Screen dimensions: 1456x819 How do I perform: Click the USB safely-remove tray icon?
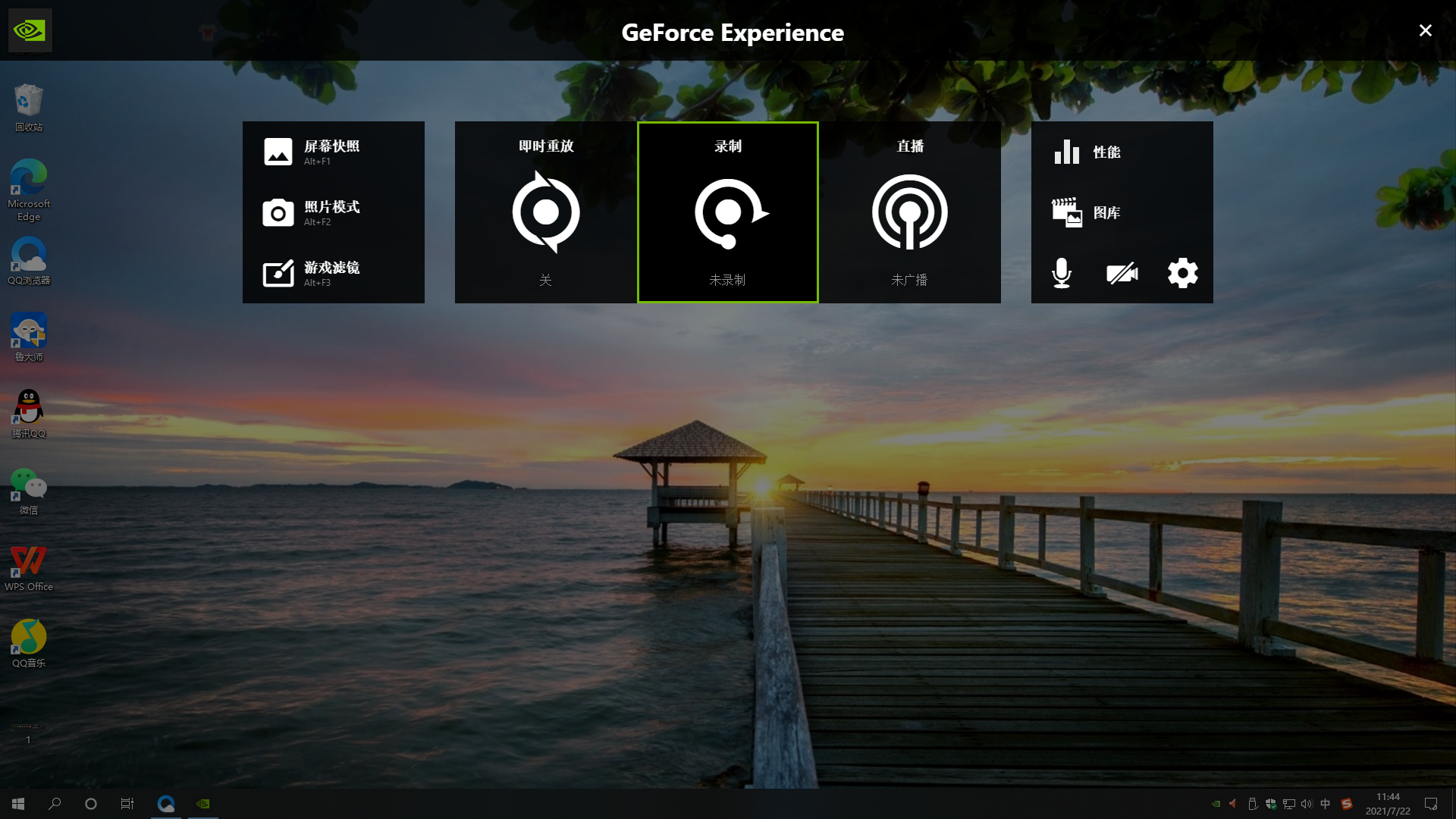point(1253,804)
